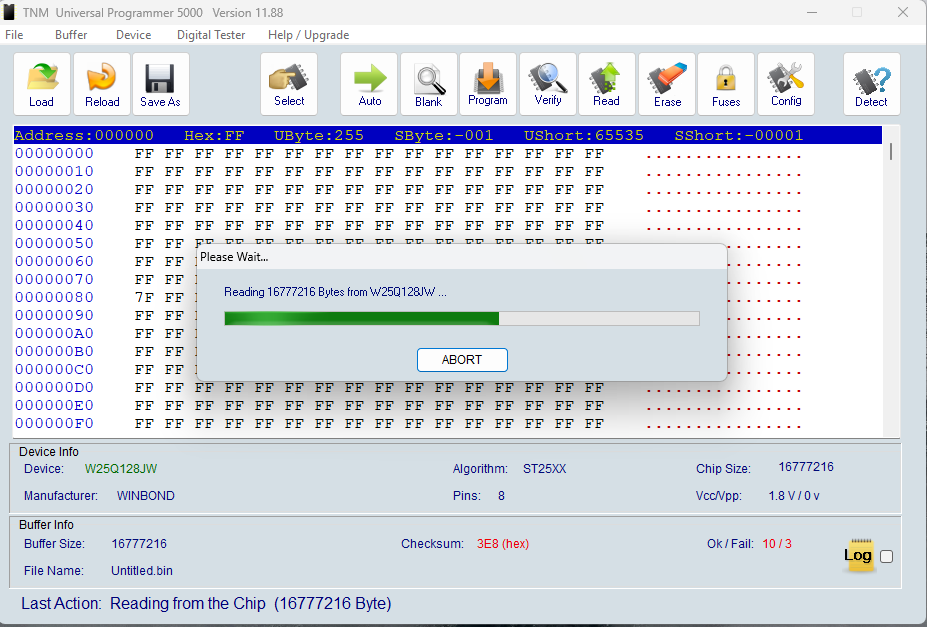Image resolution: width=927 pixels, height=627 pixels.
Task: Click the Reading 16777216 Bytes dialog message
Action: click(335, 292)
